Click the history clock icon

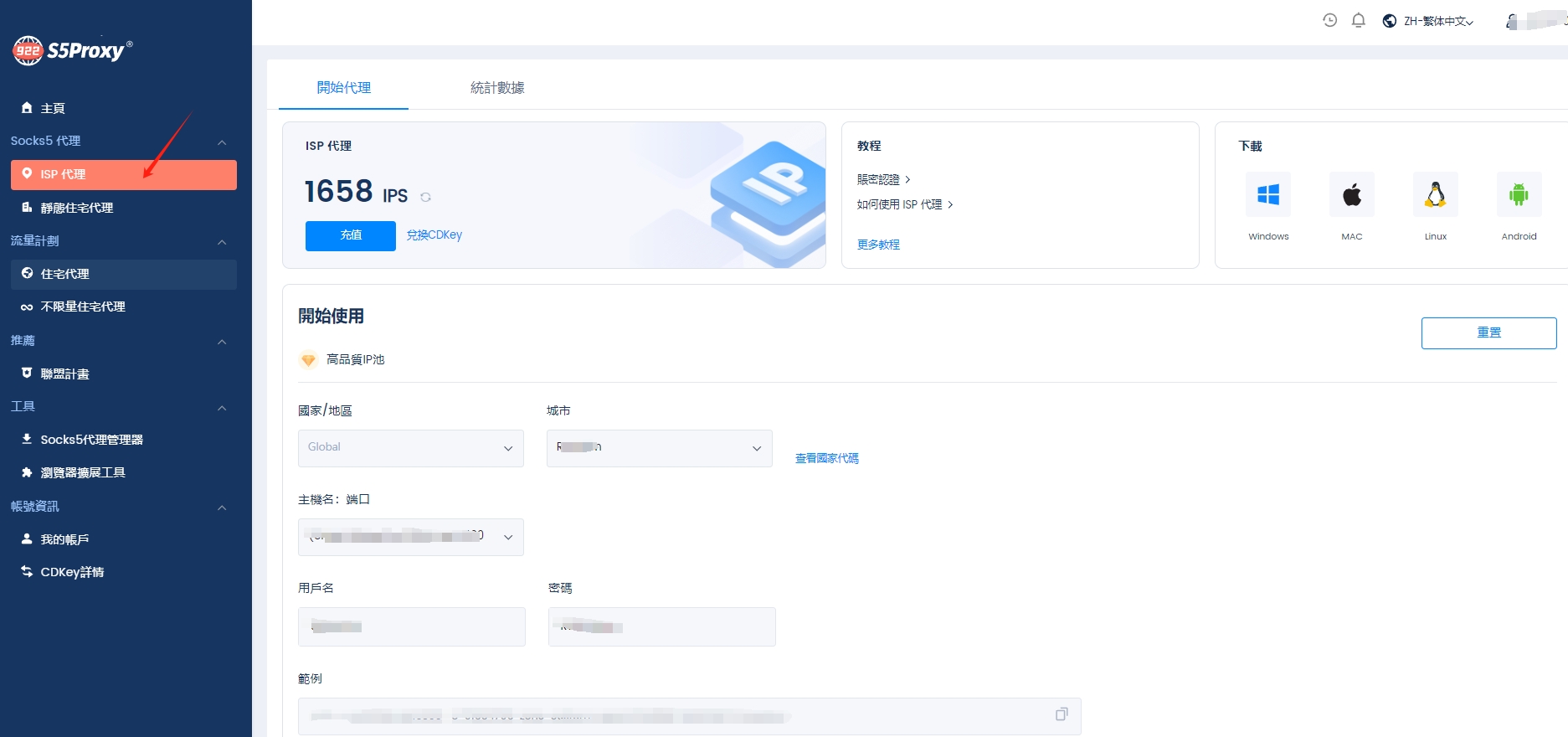(x=1329, y=21)
